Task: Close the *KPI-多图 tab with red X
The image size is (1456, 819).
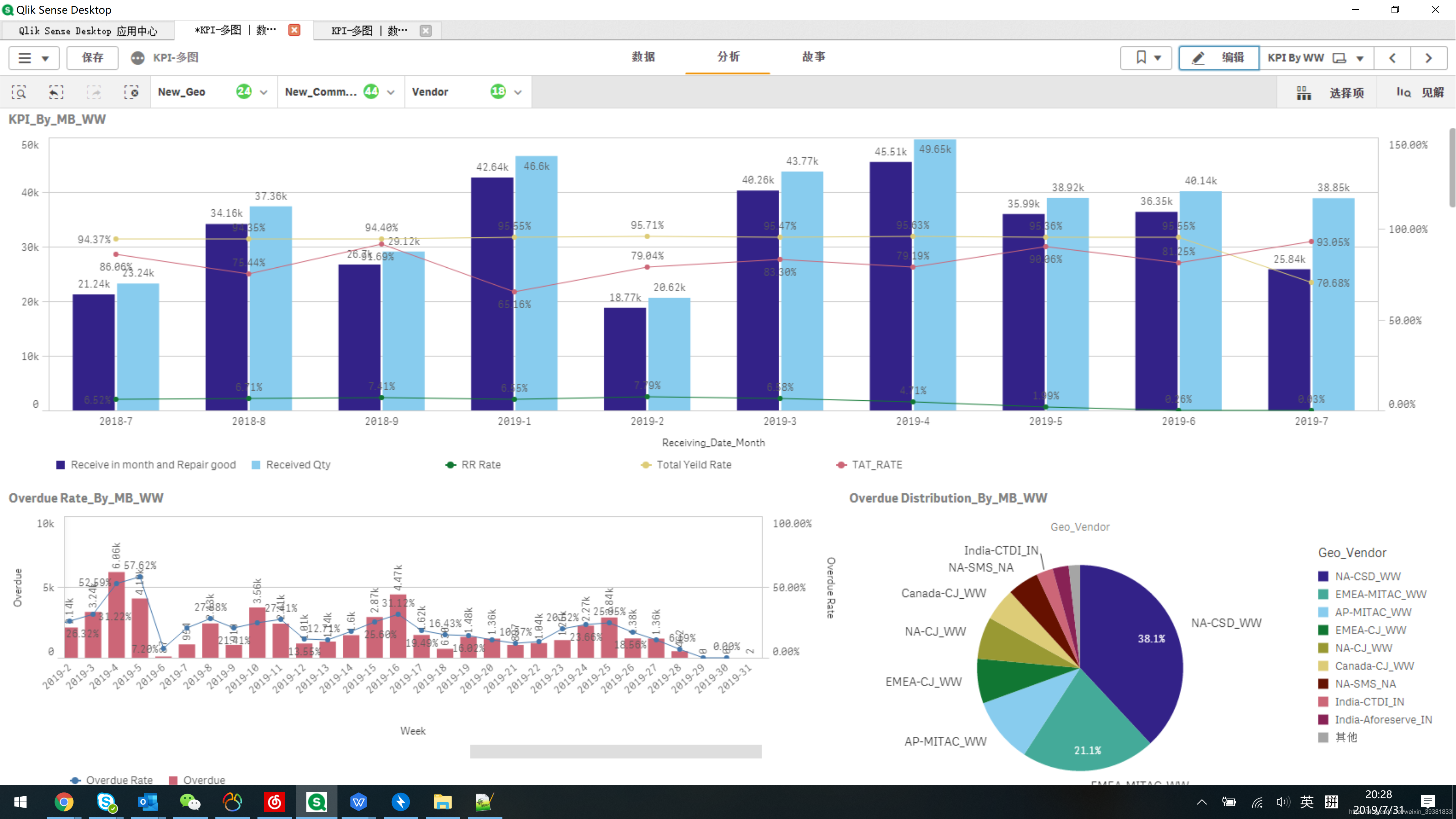Action: click(294, 30)
